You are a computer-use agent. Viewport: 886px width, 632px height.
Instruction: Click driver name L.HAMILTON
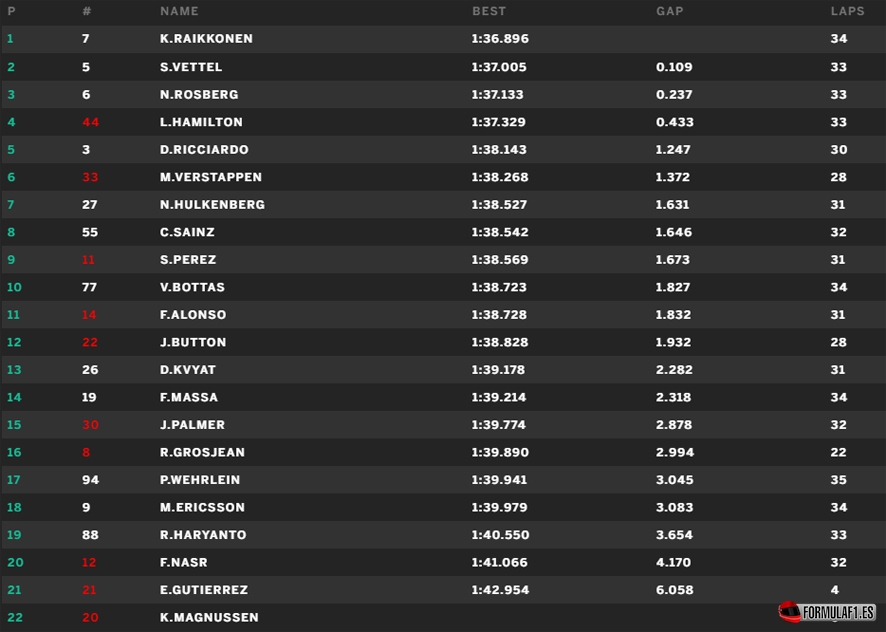(x=201, y=122)
